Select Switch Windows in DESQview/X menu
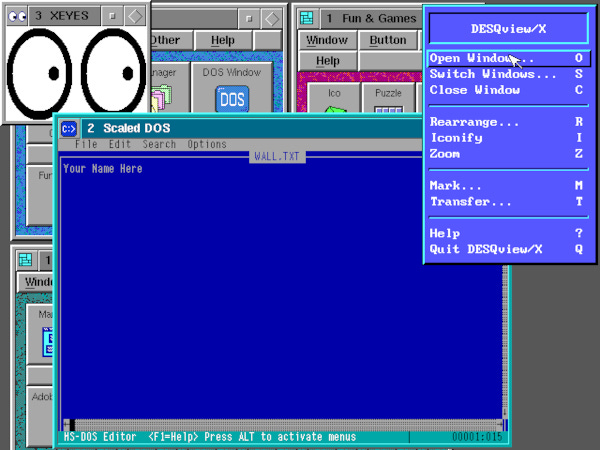600x450 pixels. (x=509, y=74)
